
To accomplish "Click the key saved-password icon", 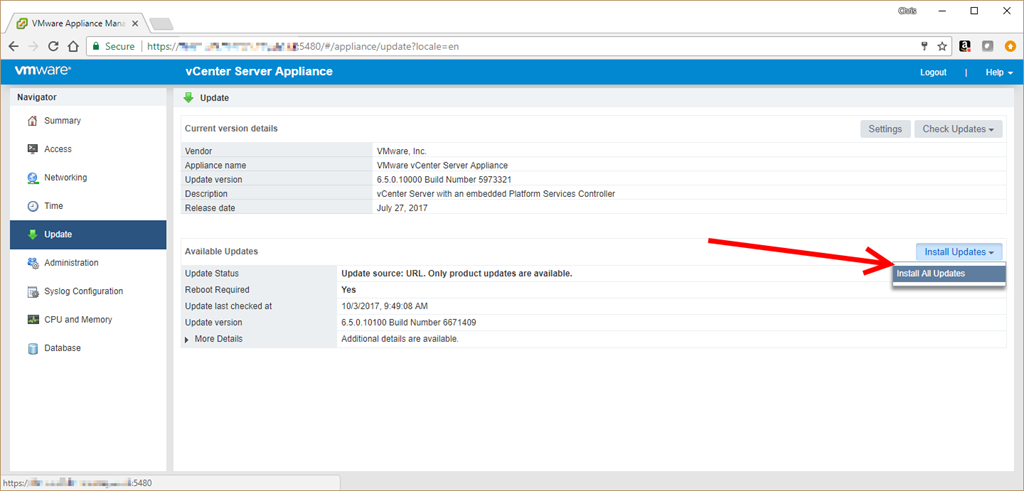I will pyautogui.click(x=925, y=46).
